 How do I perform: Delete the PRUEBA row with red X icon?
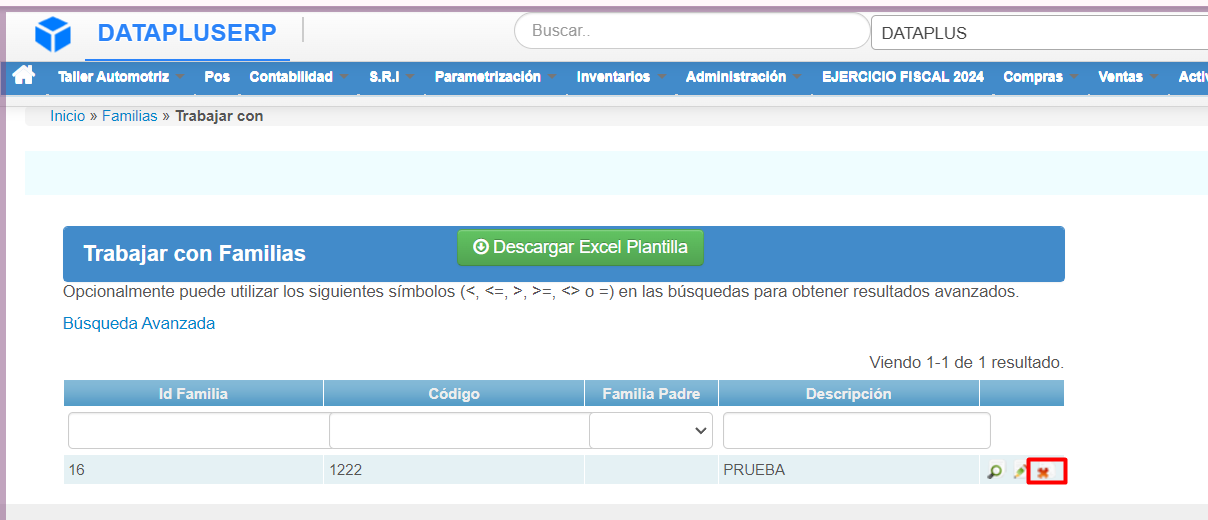coord(1043,471)
